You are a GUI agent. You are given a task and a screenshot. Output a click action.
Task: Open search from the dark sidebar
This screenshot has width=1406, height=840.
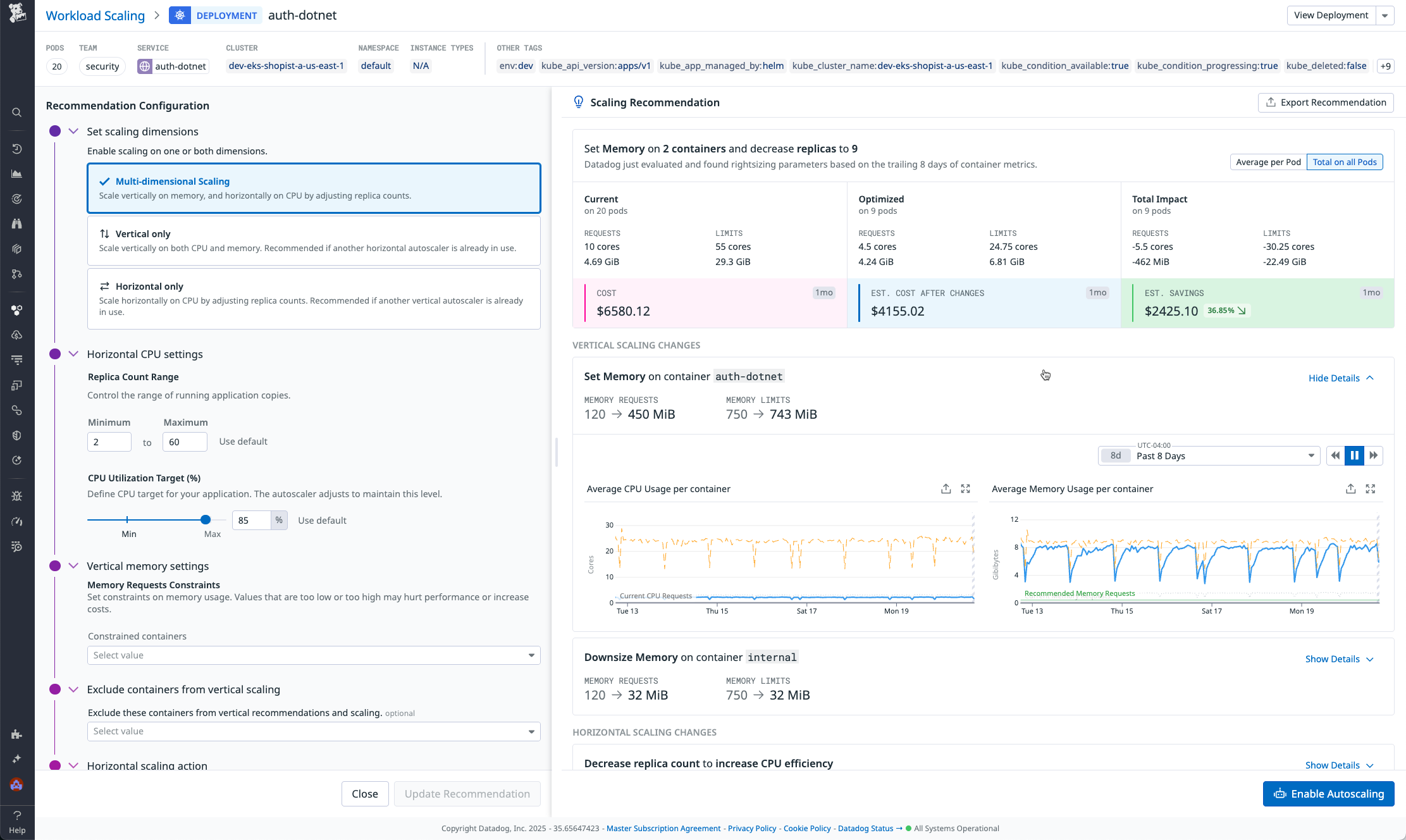coord(16,112)
